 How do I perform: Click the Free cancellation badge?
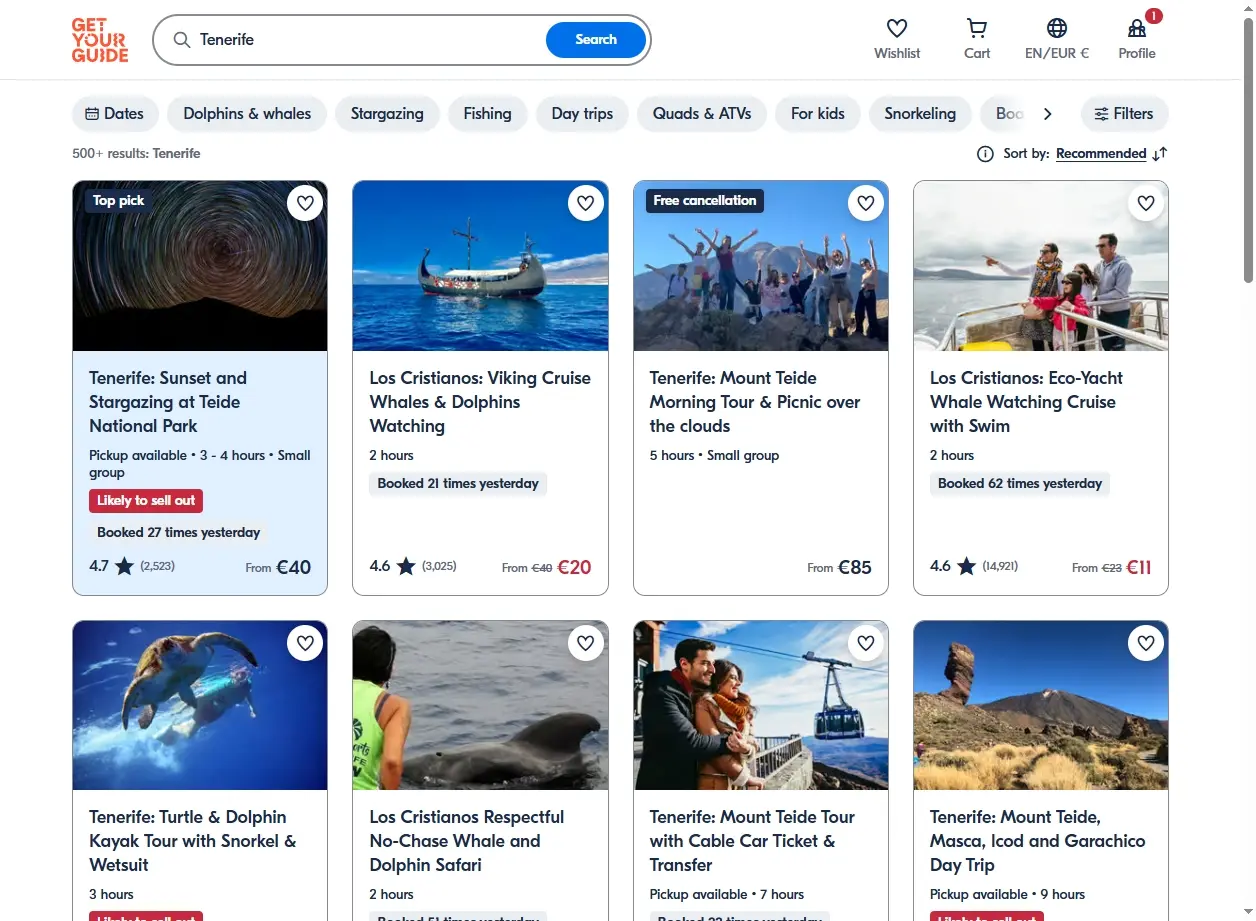pyautogui.click(x=705, y=201)
